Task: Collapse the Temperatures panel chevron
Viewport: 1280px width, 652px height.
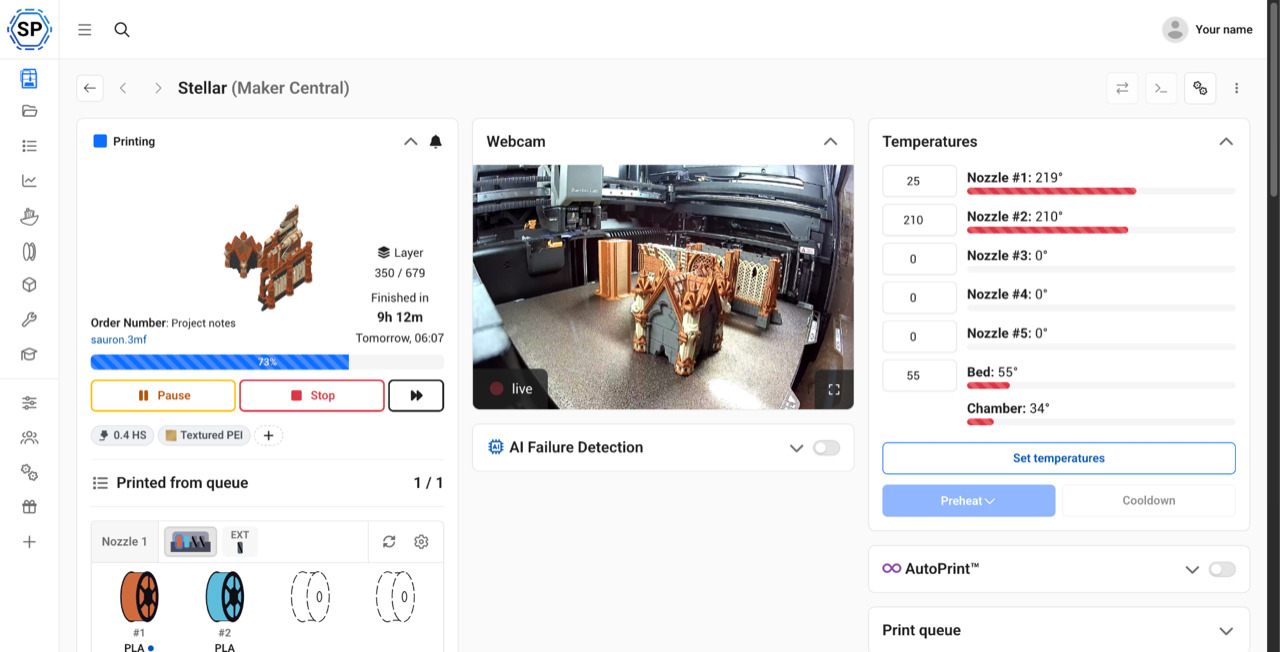Action: (x=1226, y=142)
